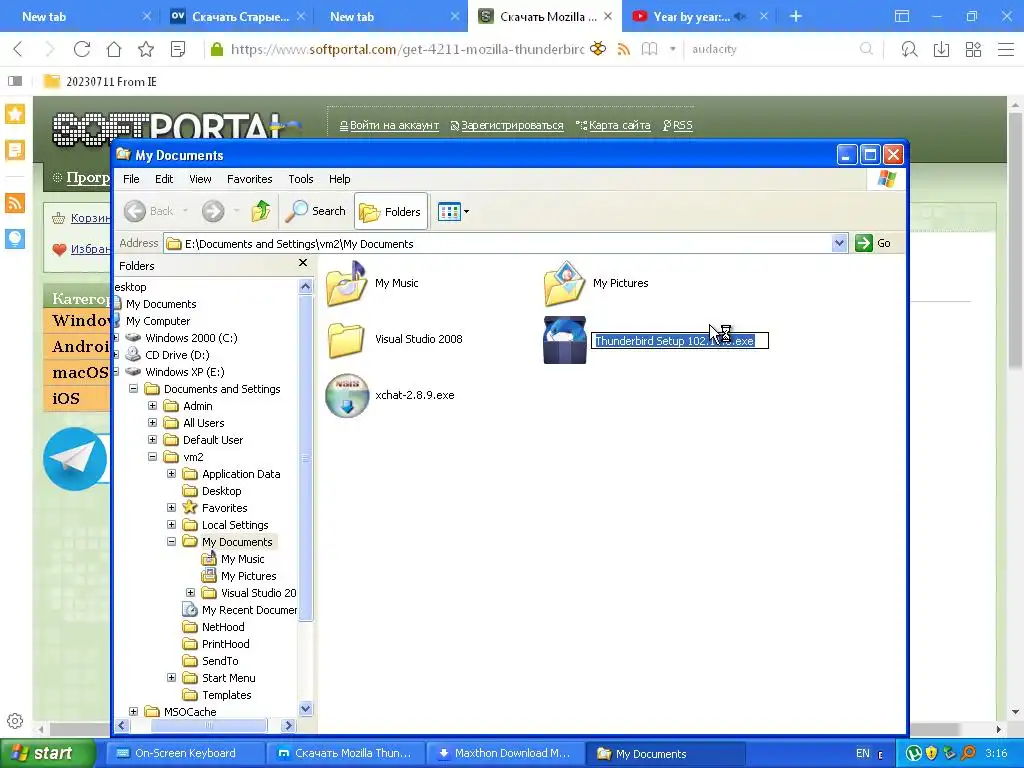Select Thunderbird Setup installer icon

pos(565,340)
